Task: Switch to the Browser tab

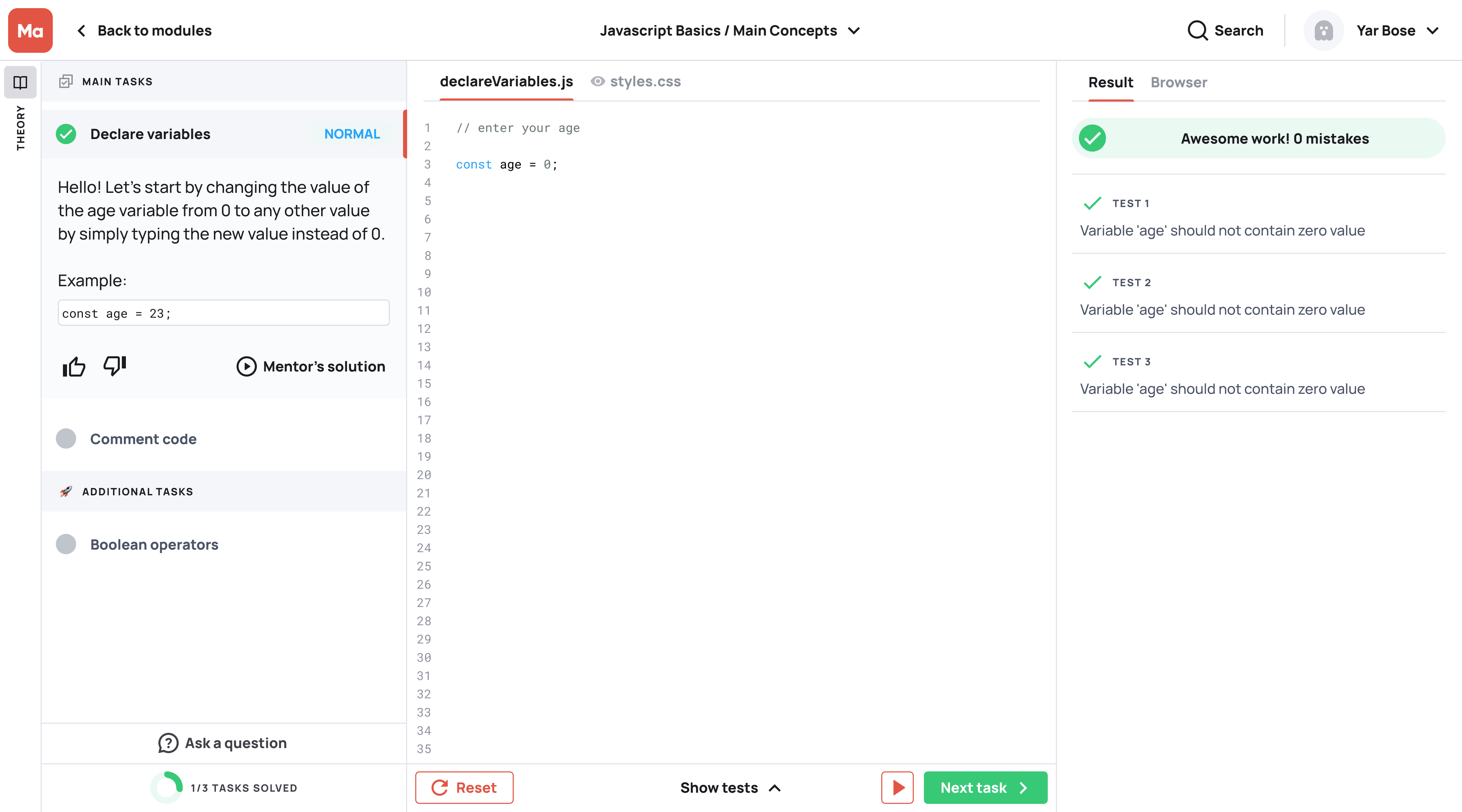Action: (1178, 82)
